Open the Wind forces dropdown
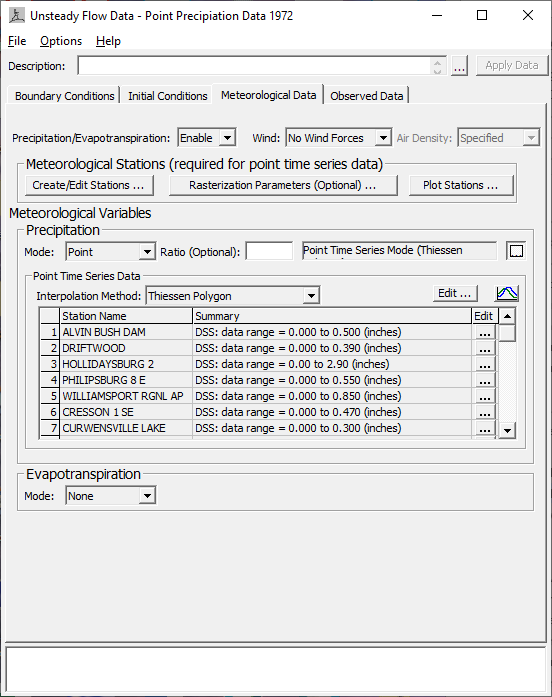The image size is (552, 697). click(383, 138)
